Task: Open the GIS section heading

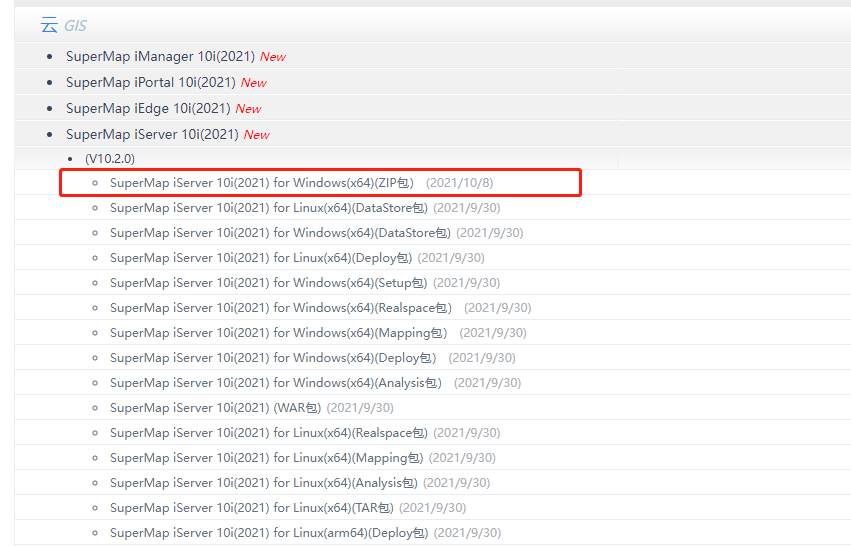Action: 75,26
